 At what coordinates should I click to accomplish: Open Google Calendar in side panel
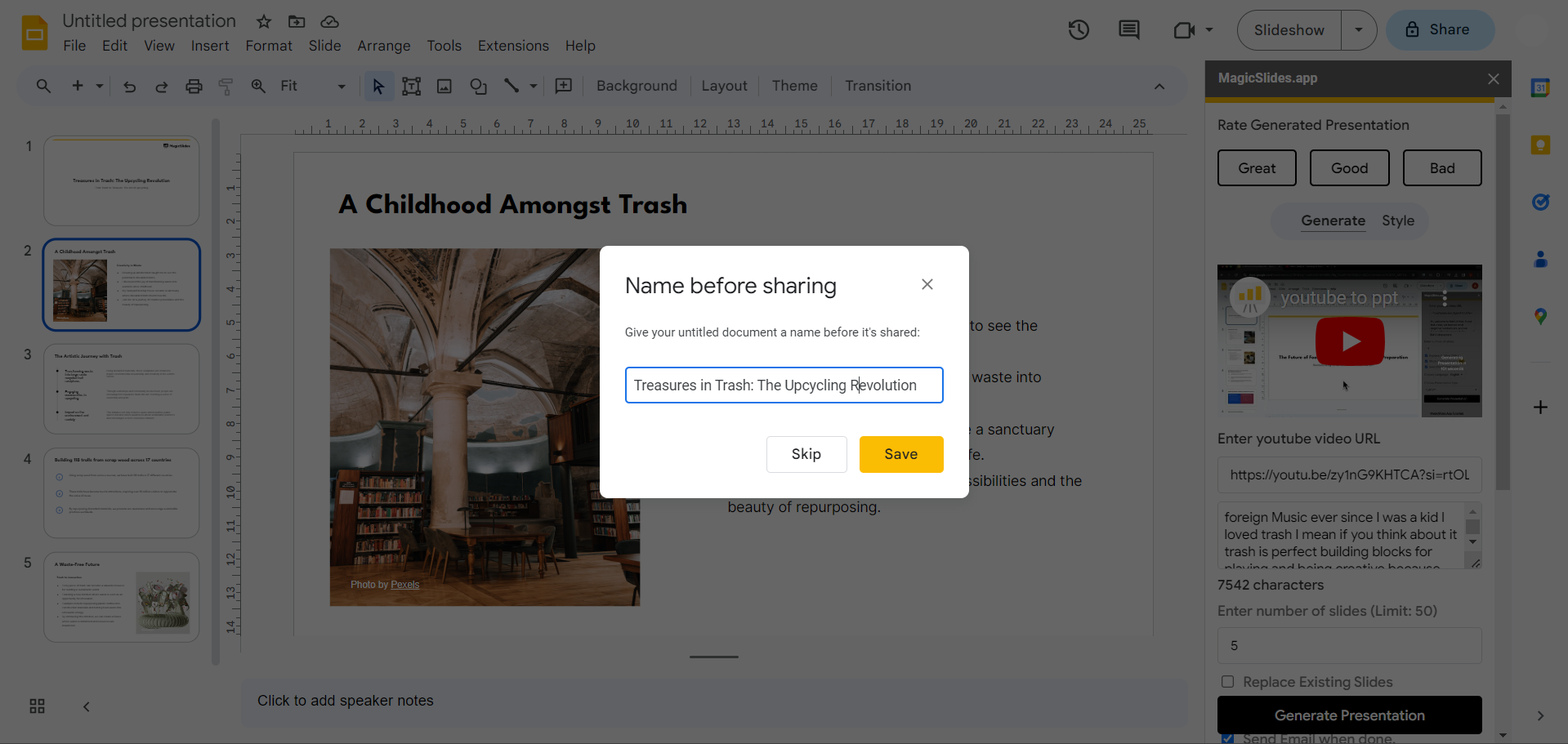[1540, 88]
